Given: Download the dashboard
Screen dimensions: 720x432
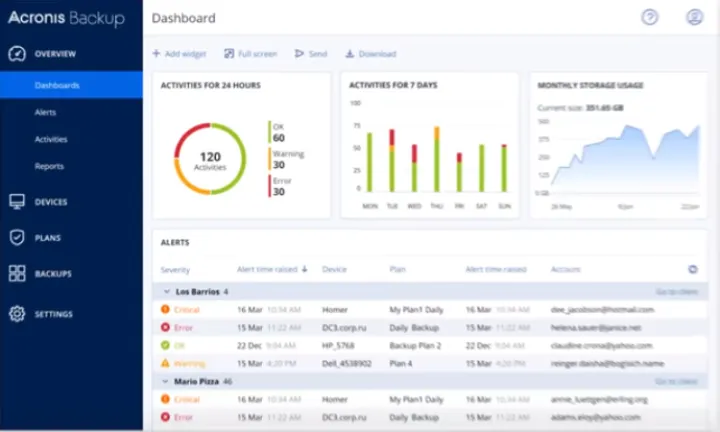Looking at the screenshot, I should coord(370,54).
